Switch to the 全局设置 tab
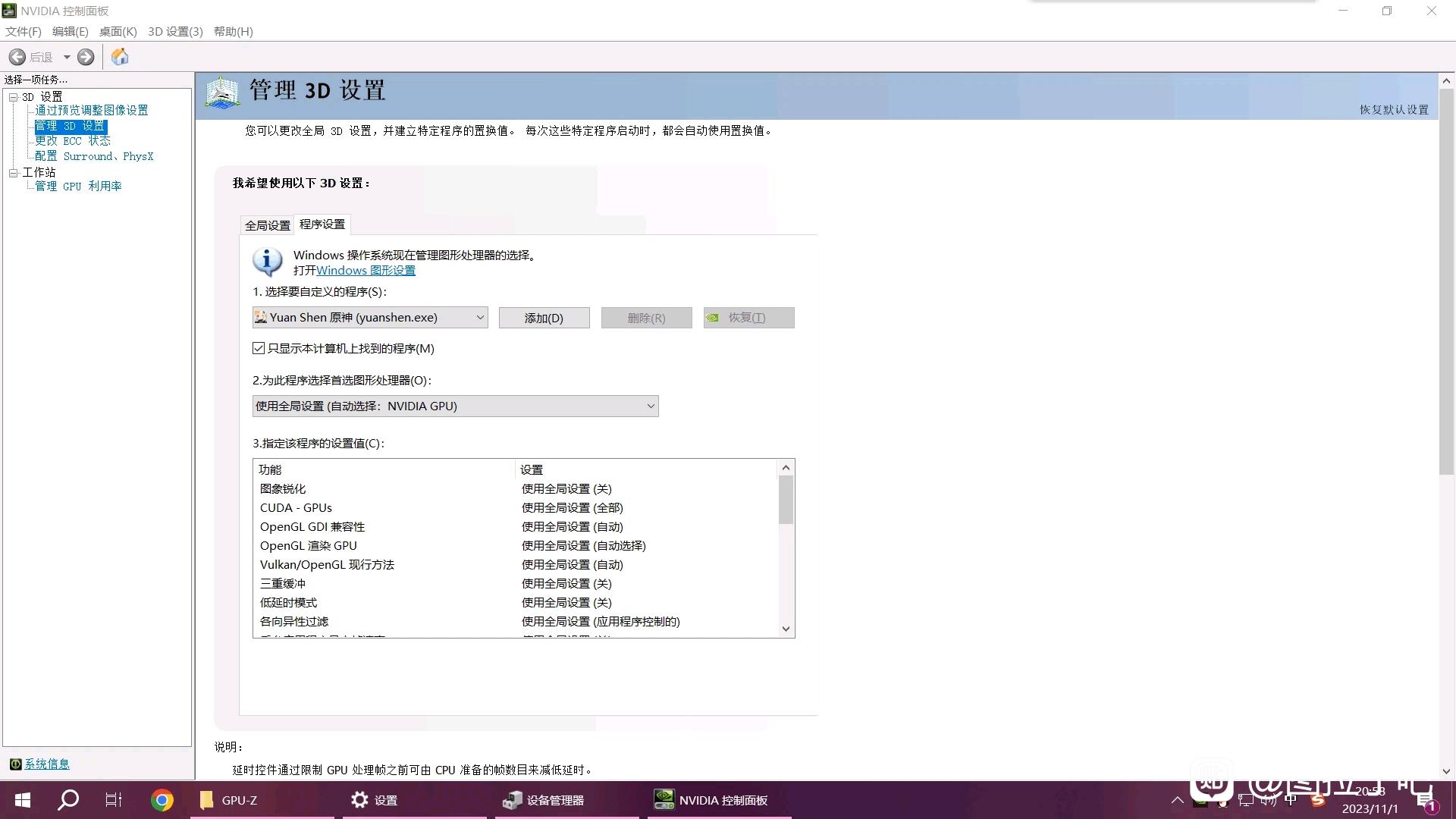This screenshot has width=1456, height=819. (x=267, y=225)
